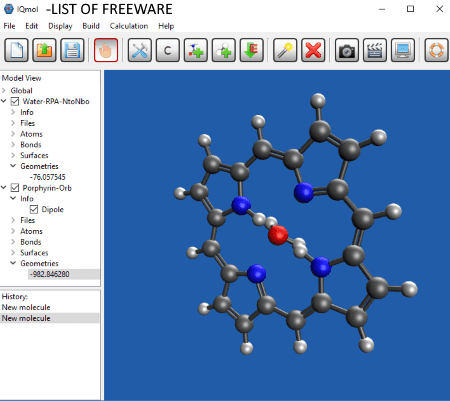Screen dimensions: 450x401
Task: Click the movie clapperboard record icon
Action: (375, 50)
